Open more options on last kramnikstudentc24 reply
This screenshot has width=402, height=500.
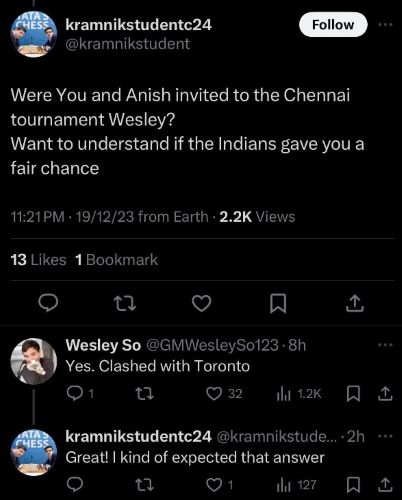click(x=385, y=436)
